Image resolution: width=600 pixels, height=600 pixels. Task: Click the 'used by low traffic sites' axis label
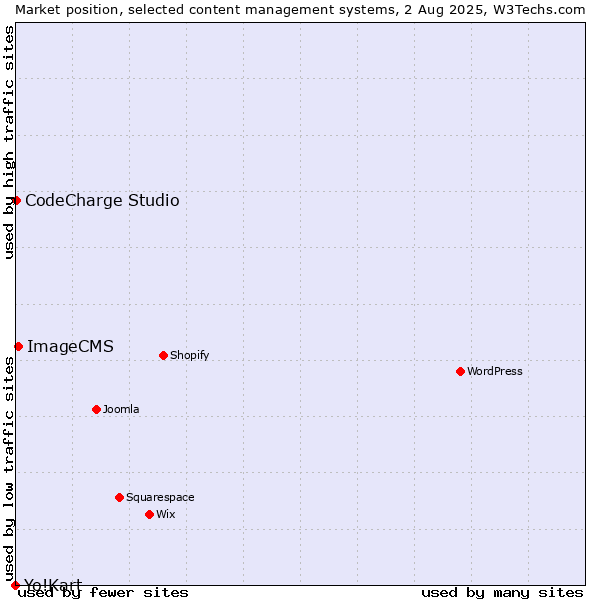(x=8, y=470)
